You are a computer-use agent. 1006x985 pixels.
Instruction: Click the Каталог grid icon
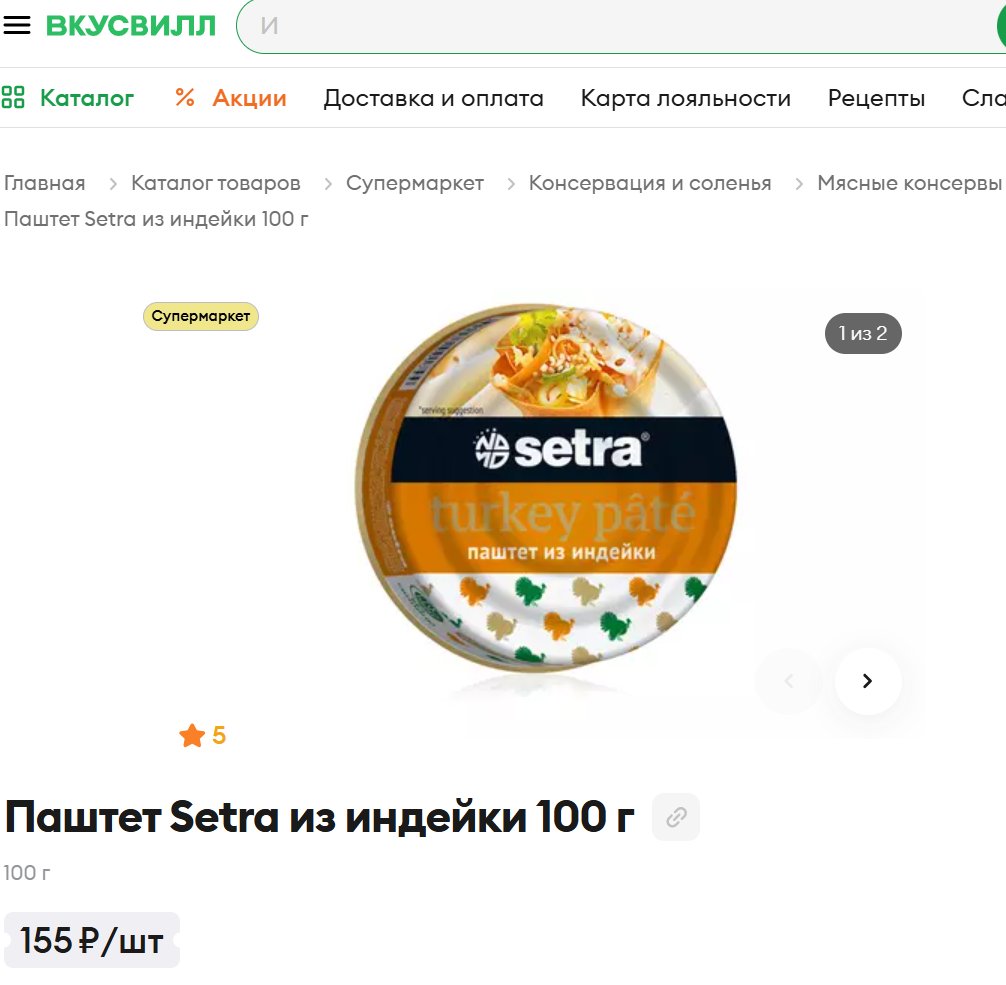pos(13,98)
